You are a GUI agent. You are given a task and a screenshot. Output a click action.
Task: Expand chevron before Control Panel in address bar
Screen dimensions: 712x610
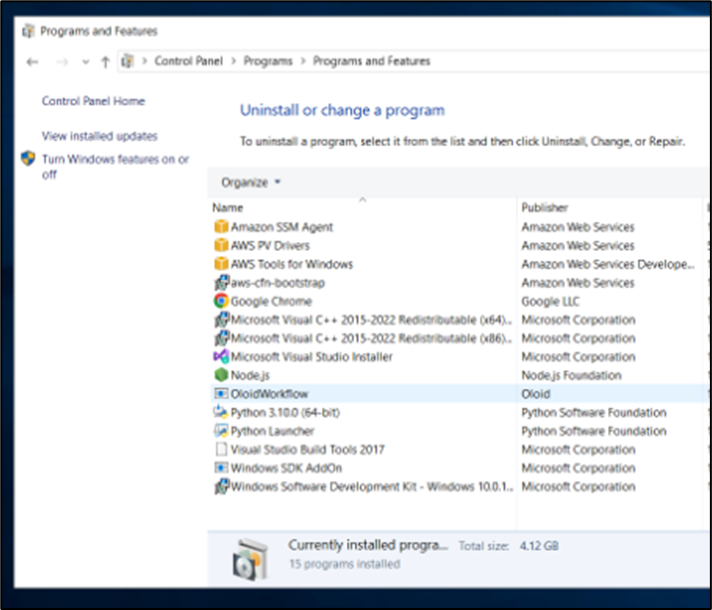(145, 61)
